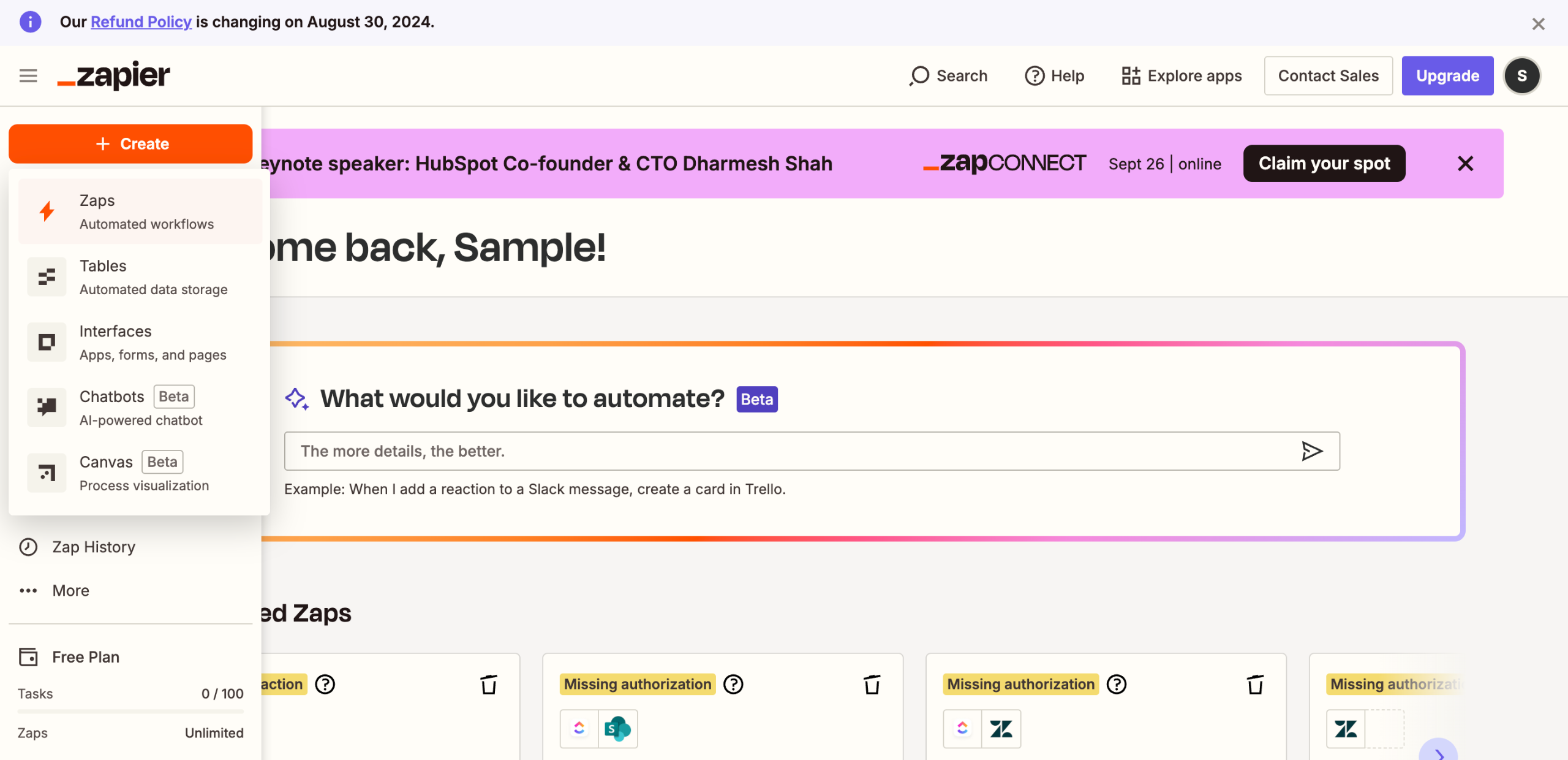Dismiss the ZapConnect keynote banner
1568x760 pixels.
1465,164
